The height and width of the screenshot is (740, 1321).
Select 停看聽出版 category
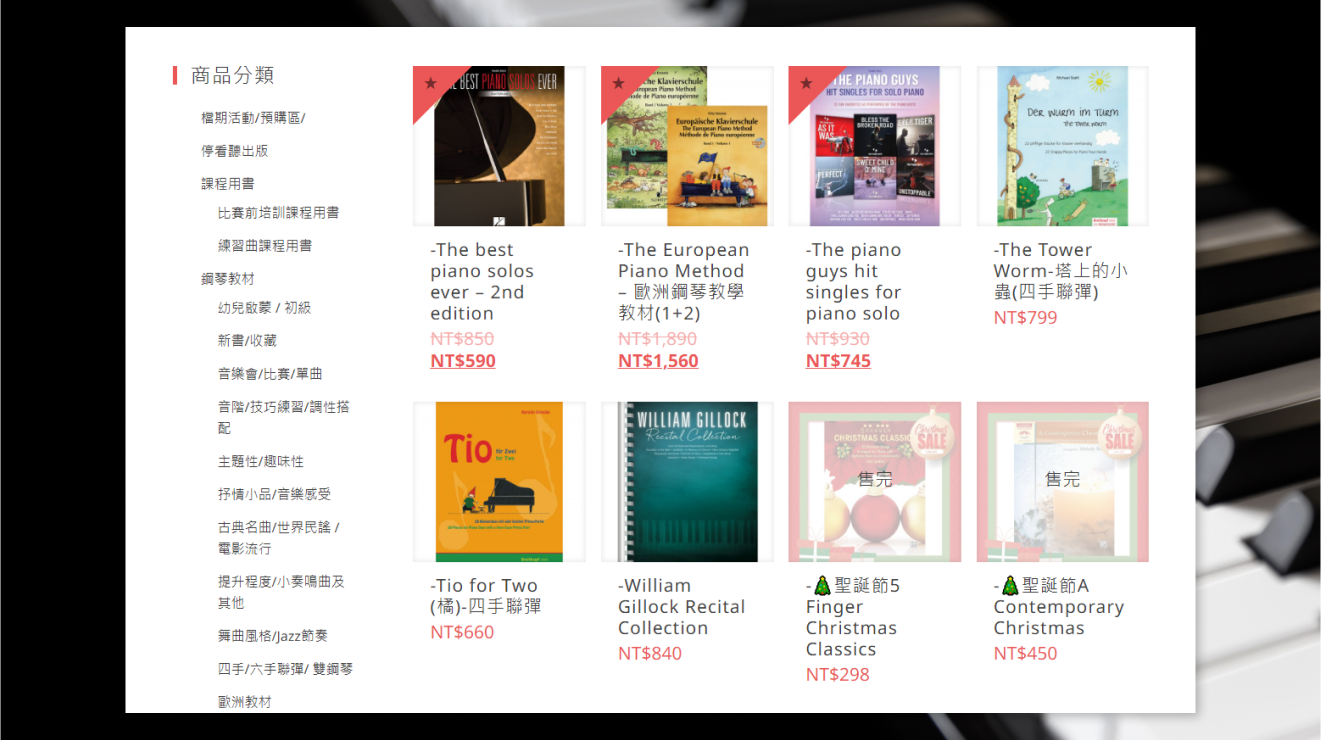(x=234, y=151)
